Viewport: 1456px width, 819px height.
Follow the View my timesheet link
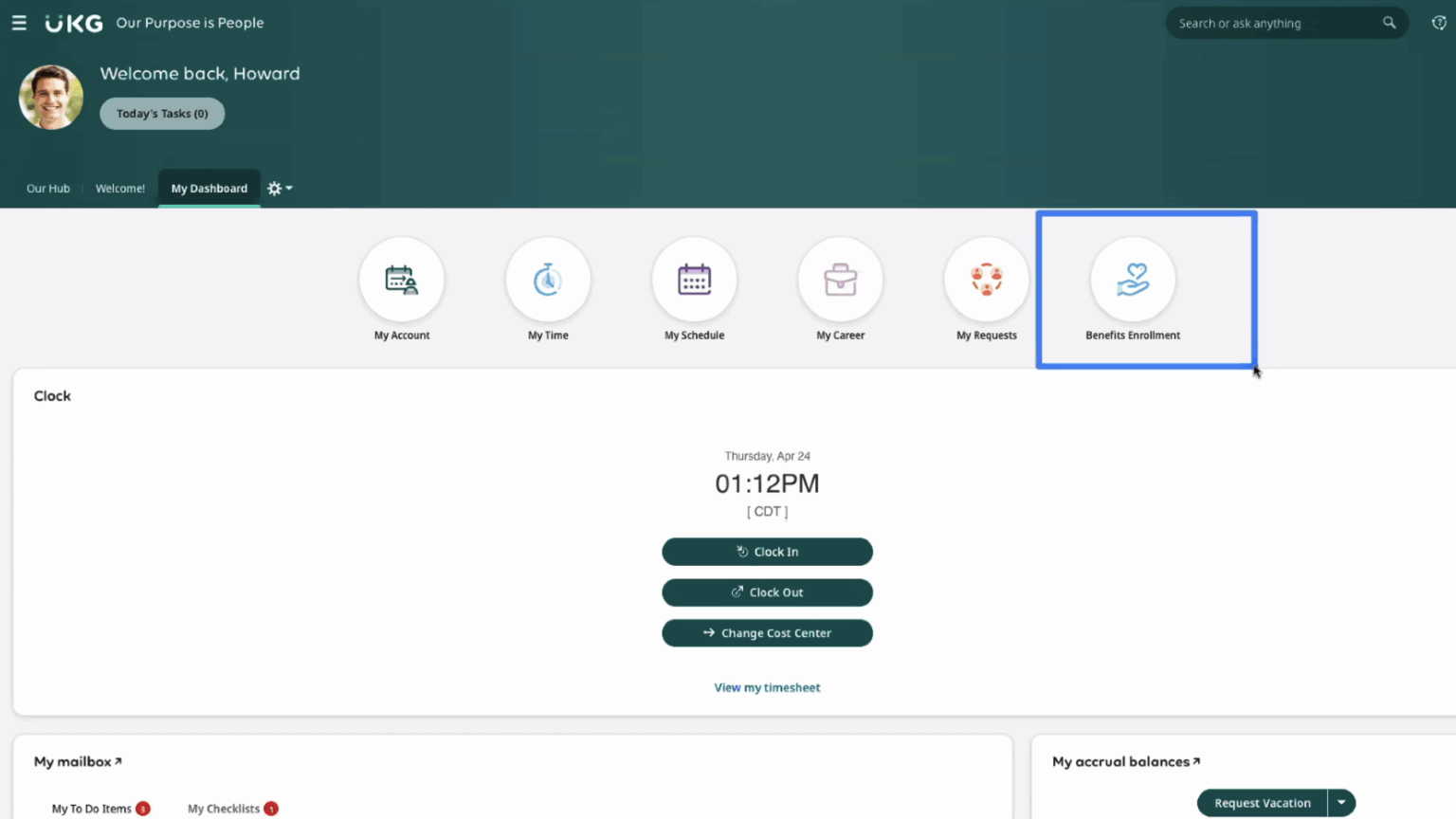pyautogui.click(x=767, y=688)
